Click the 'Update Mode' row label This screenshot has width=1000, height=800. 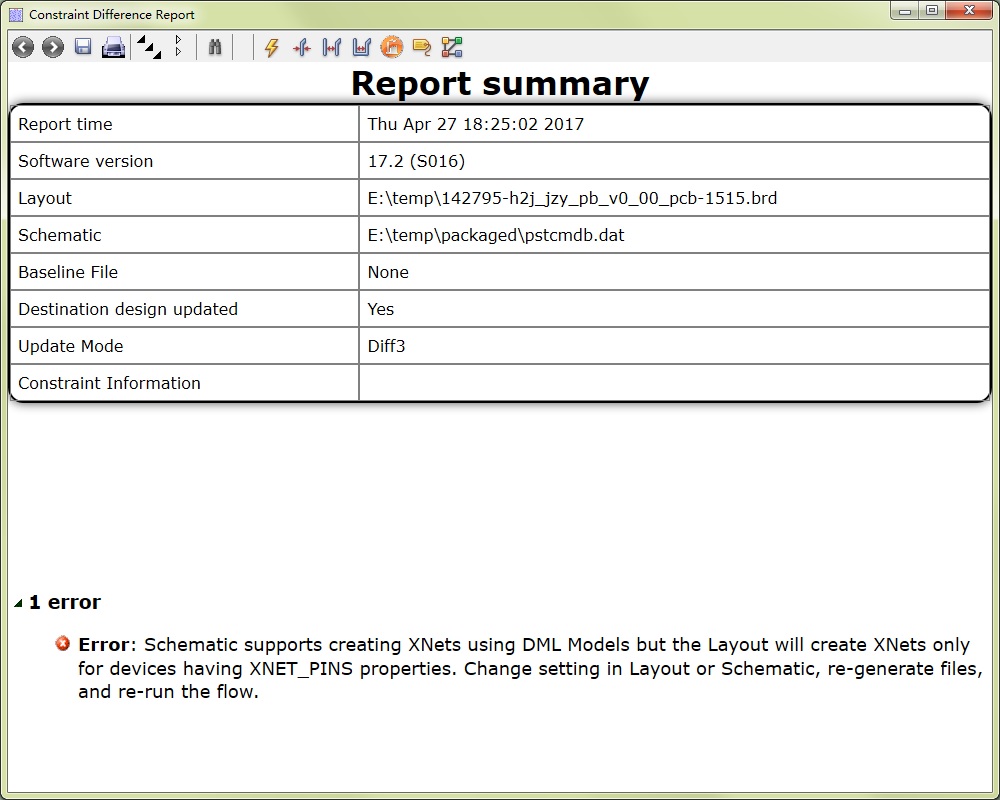click(x=71, y=346)
